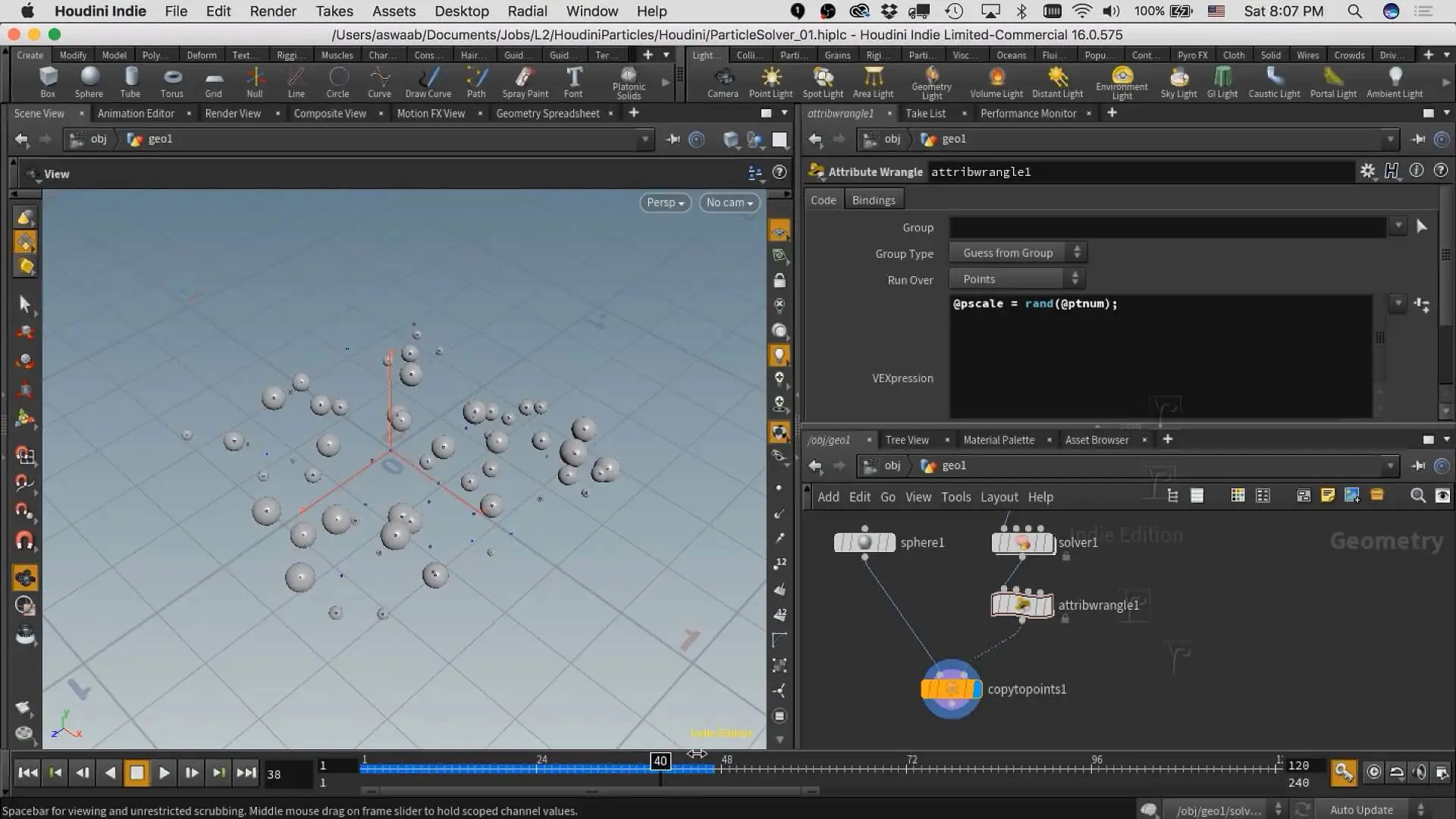Choose the Spray Paint tool
The width and height of the screenshot is (1456, 819).
tap(525, 82)
